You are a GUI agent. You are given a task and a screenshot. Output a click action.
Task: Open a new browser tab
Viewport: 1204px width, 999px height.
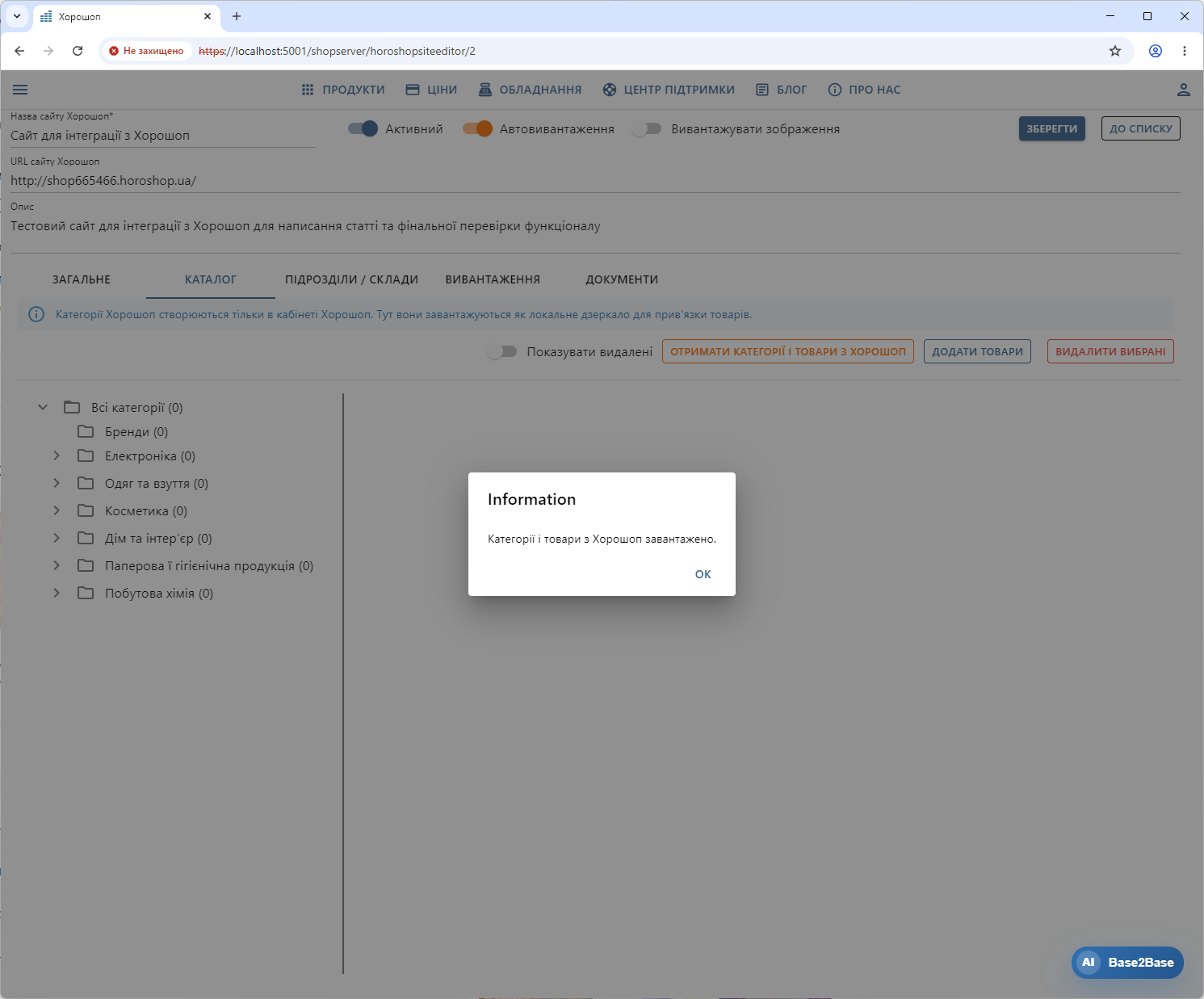point(237,16)
